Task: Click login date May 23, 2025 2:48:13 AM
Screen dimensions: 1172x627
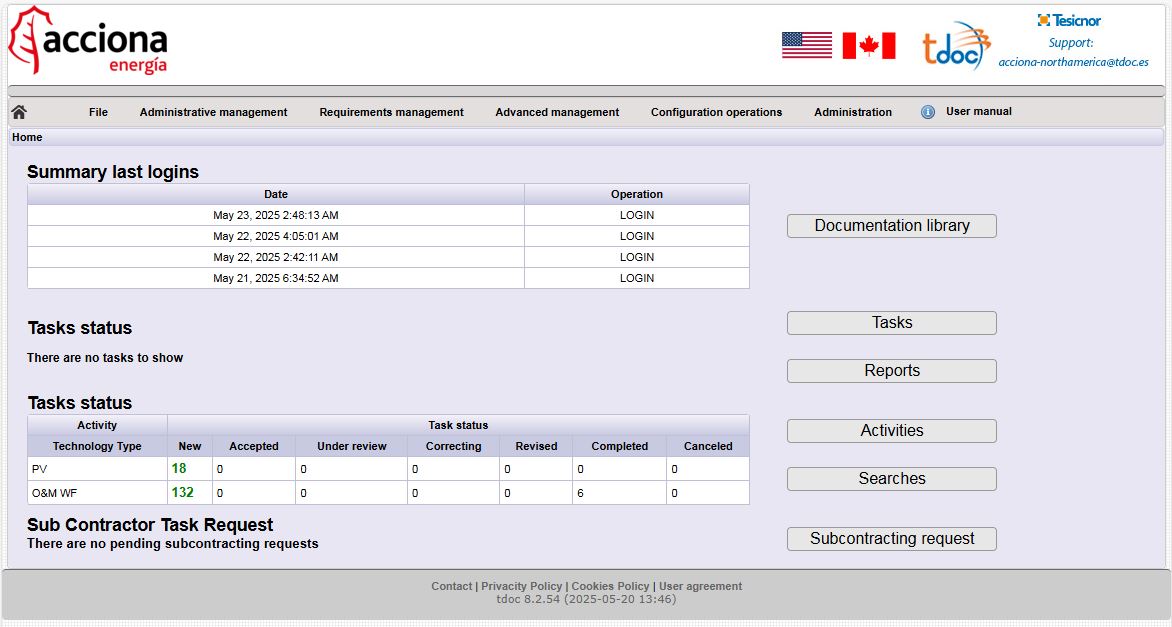Action: point(276,215)
